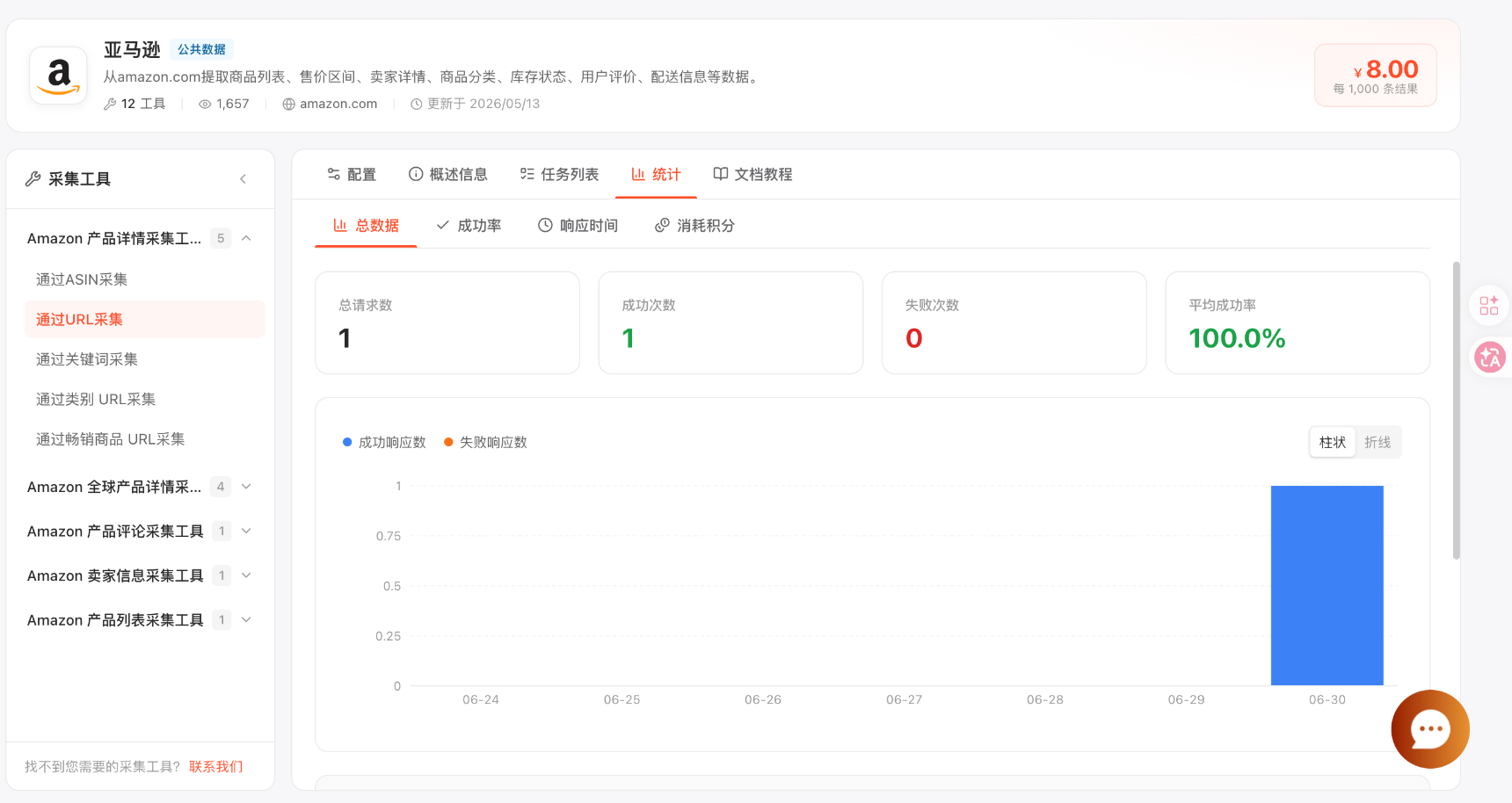Viewport: 1512px width, 803px height.
Task: Click the 亚马逊 title text
Action: point(132,50)
